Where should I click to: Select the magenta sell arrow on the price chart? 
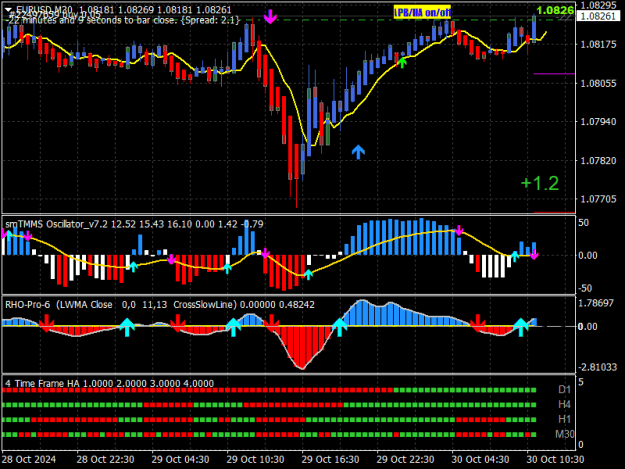coord(270,17)
